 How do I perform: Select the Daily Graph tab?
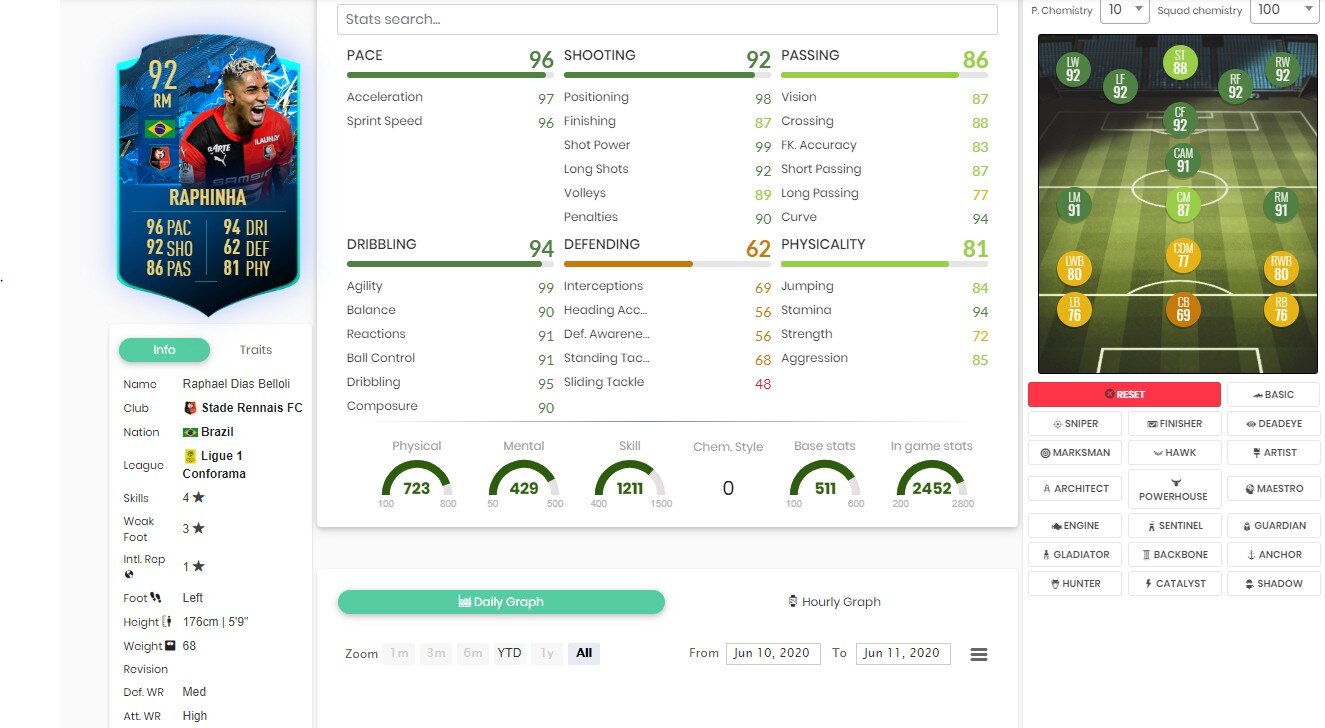[501, 602]
